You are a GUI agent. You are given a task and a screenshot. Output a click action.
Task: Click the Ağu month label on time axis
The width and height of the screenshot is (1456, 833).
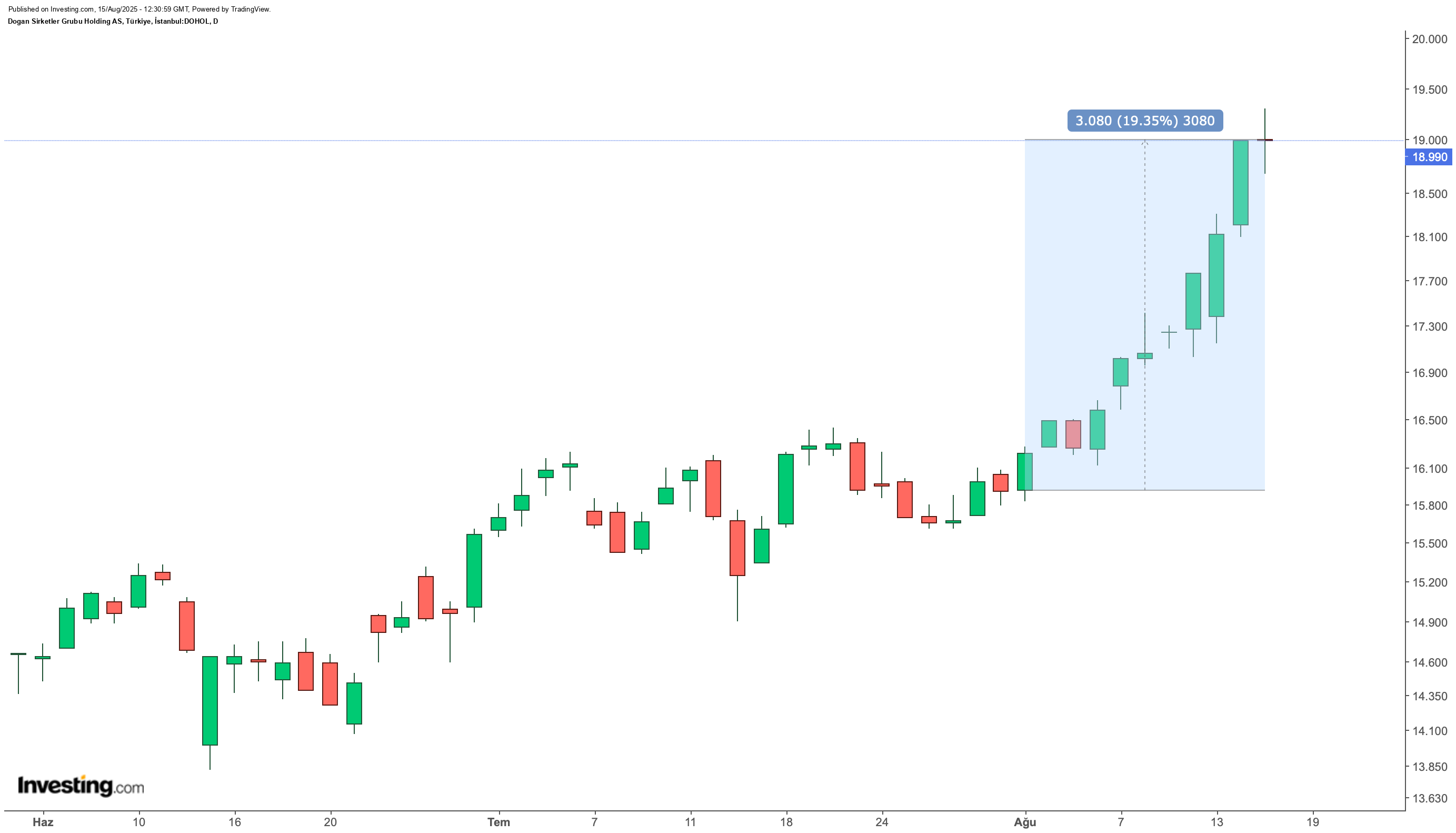click(x=1025, y=822)
